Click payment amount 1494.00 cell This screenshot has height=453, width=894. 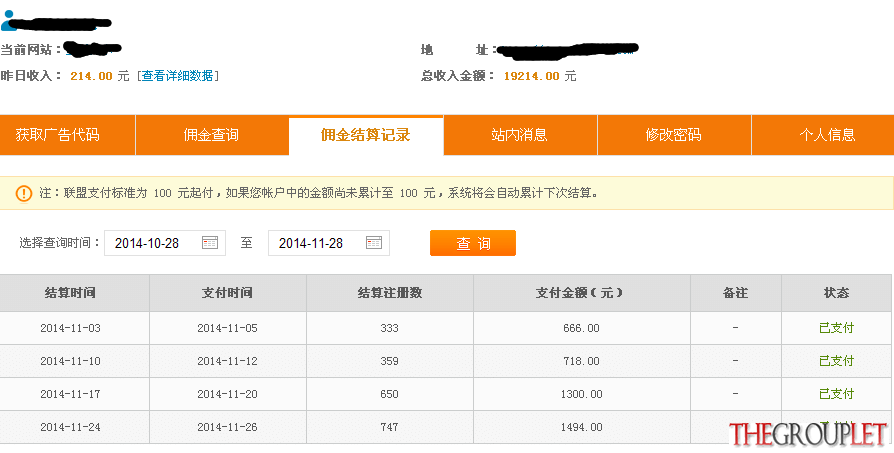(582, 427)
